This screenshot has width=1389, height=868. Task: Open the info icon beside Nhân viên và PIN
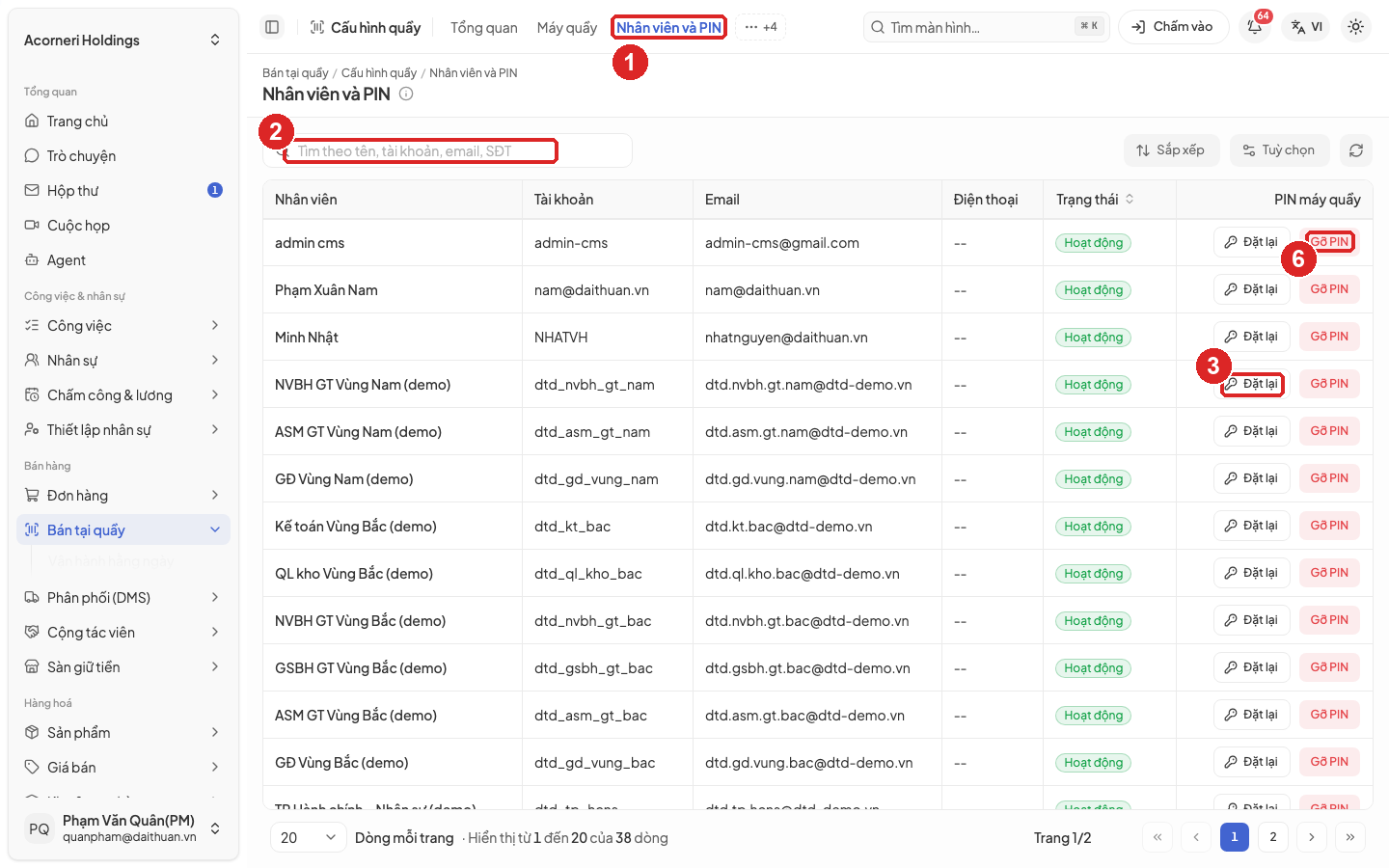(x=406, y=94)
